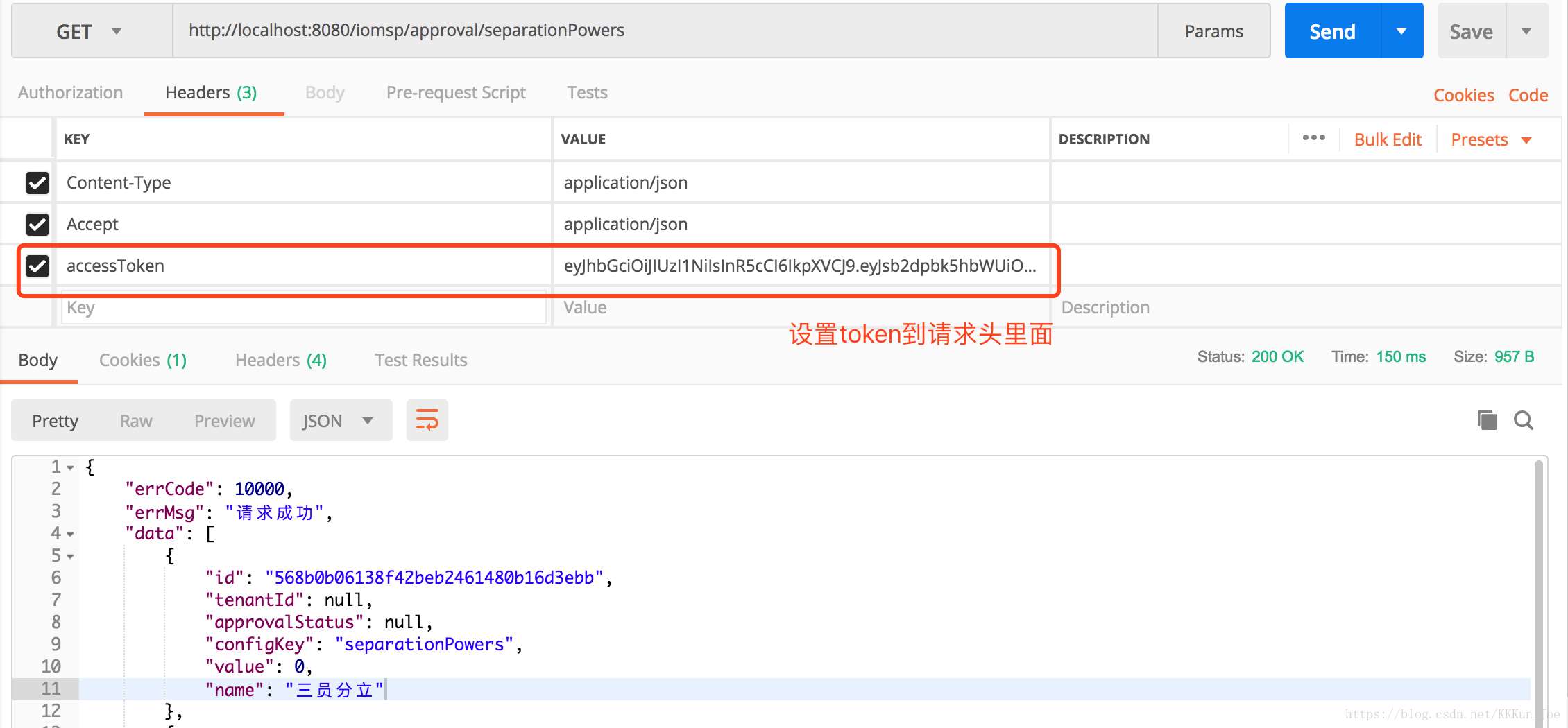Send the request

point(1333,31)
